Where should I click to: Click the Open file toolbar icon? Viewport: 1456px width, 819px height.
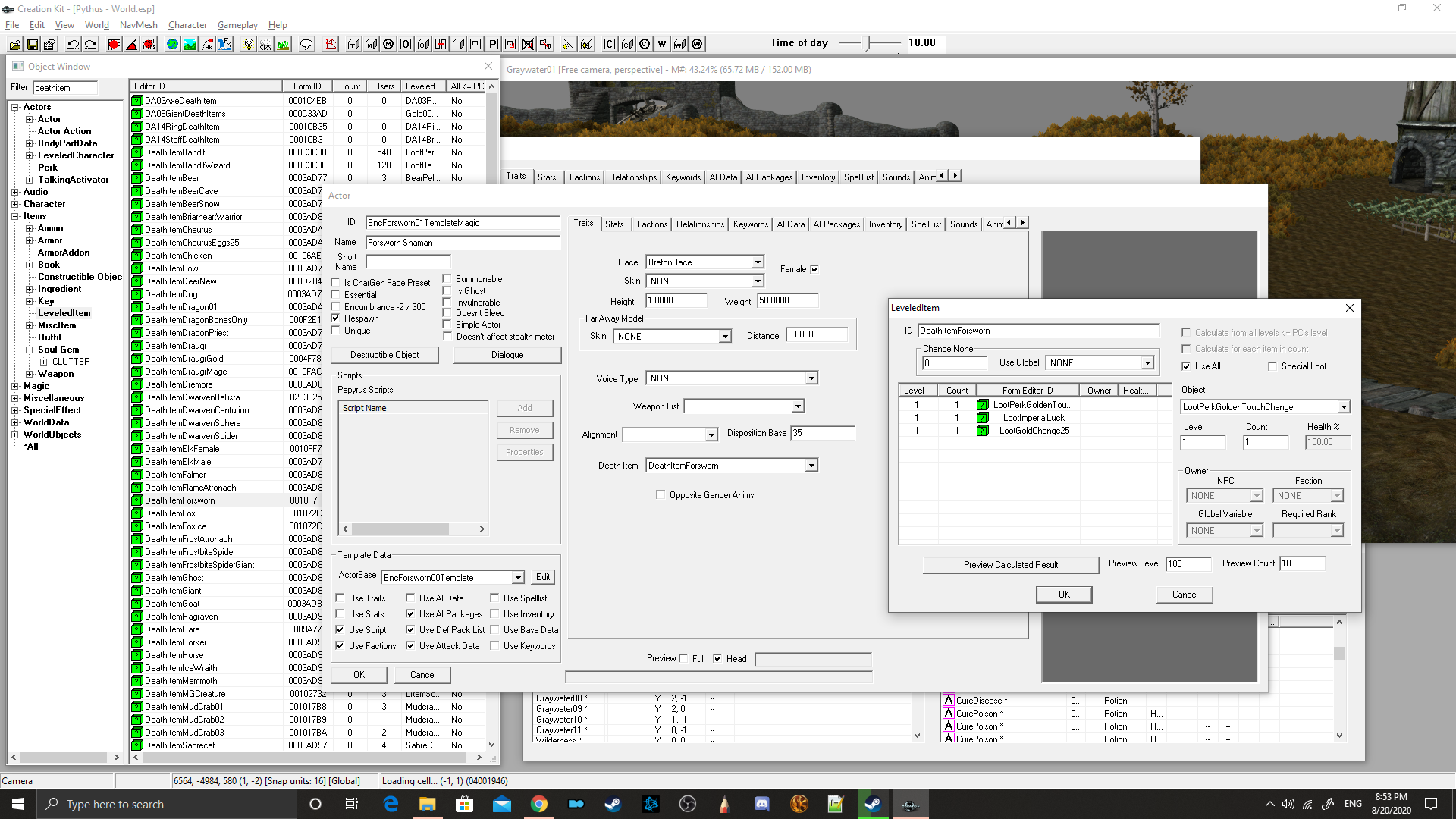(x=14, y=44)
